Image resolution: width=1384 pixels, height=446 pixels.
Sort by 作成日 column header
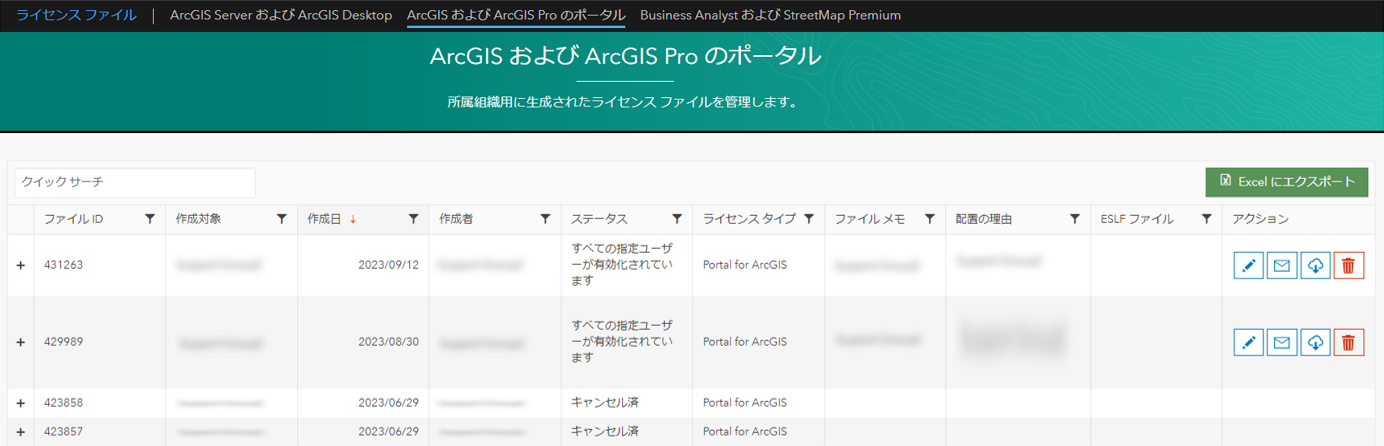click(325, 219)
